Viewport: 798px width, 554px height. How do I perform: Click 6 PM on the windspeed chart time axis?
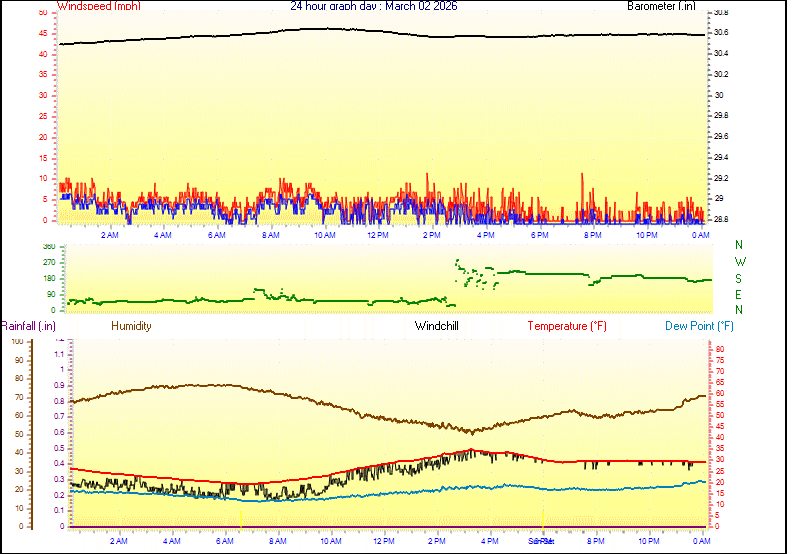coord(539,235)
